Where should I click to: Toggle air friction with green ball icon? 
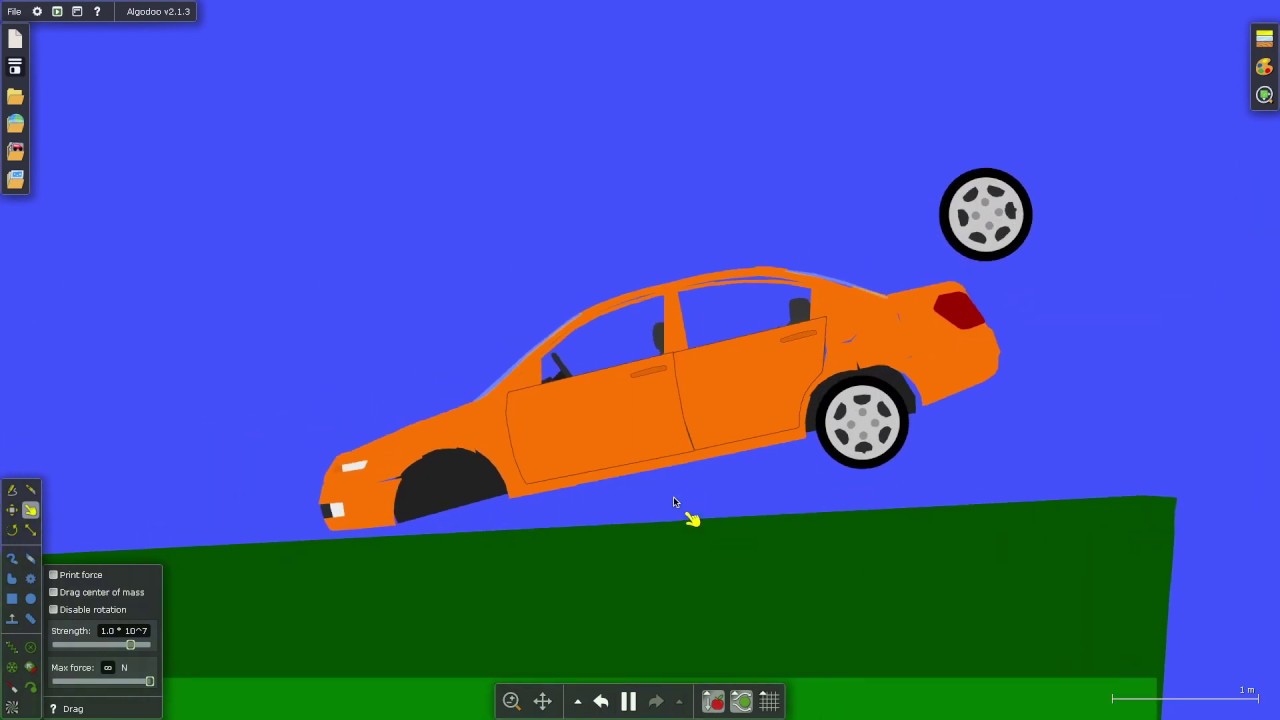click(x=741, y=702)
